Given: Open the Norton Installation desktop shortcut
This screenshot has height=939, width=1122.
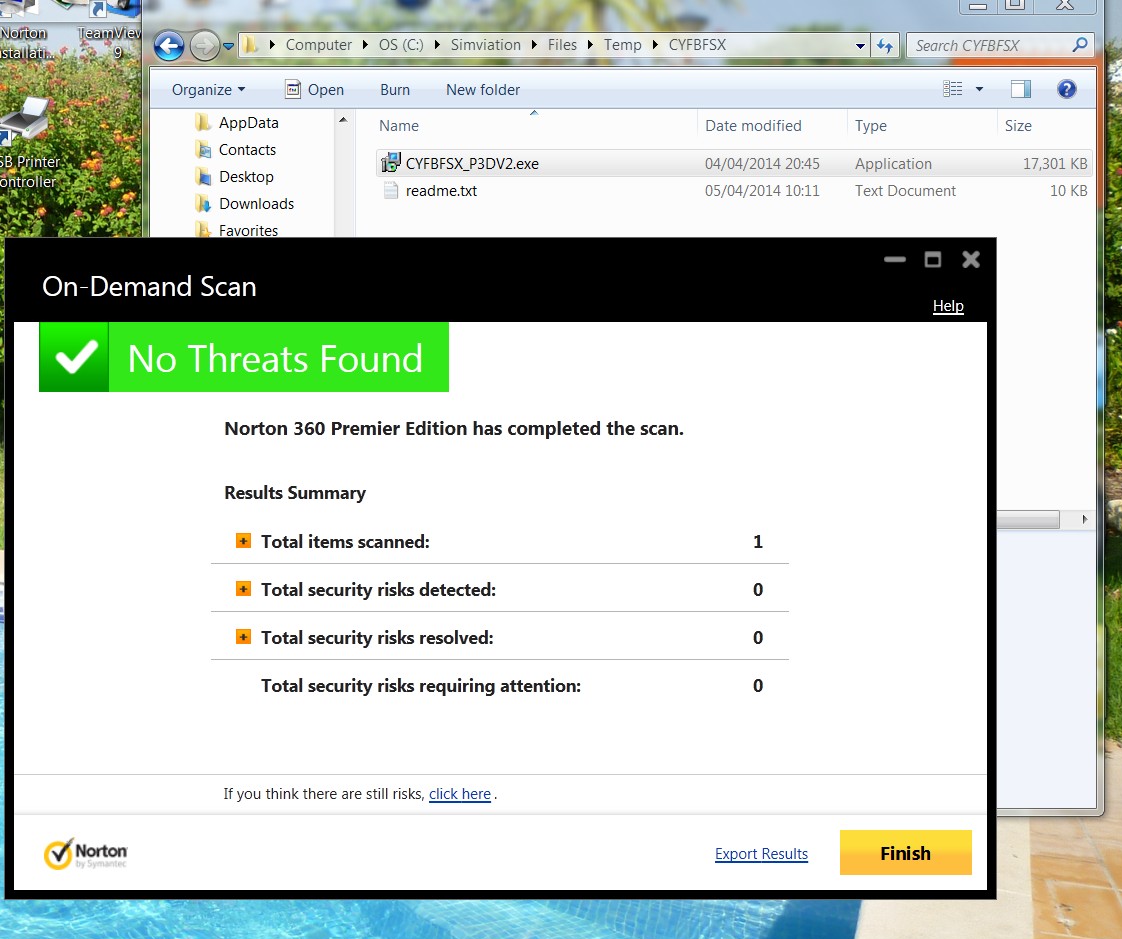Looking at the screenshot, I should (24, 30).
